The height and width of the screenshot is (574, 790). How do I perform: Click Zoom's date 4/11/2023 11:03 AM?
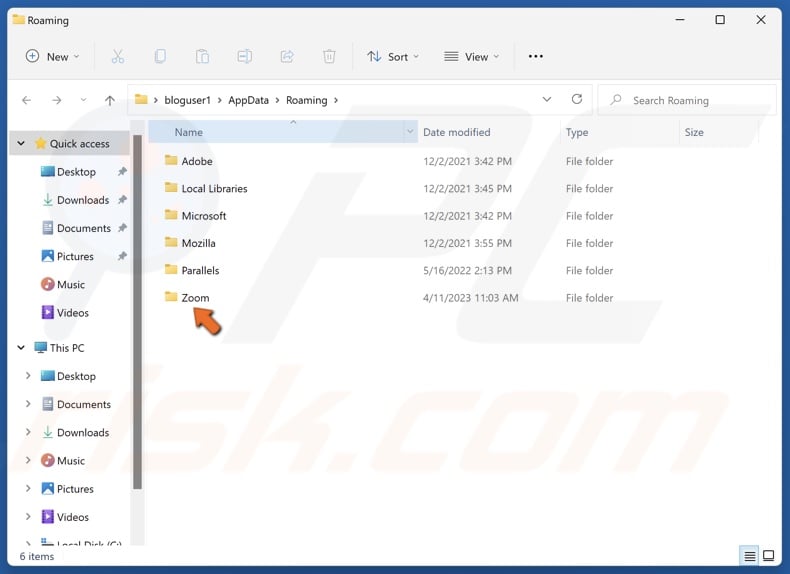click(471, 297)
